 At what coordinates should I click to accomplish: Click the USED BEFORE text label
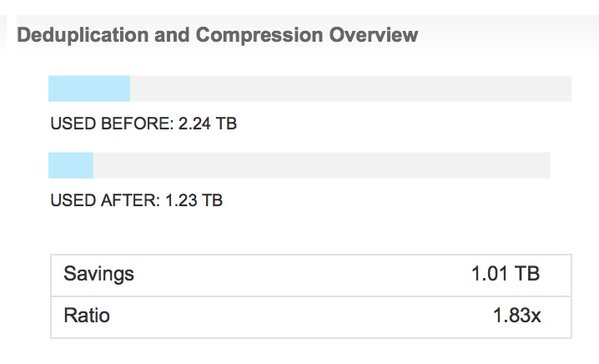coord(112,124)
